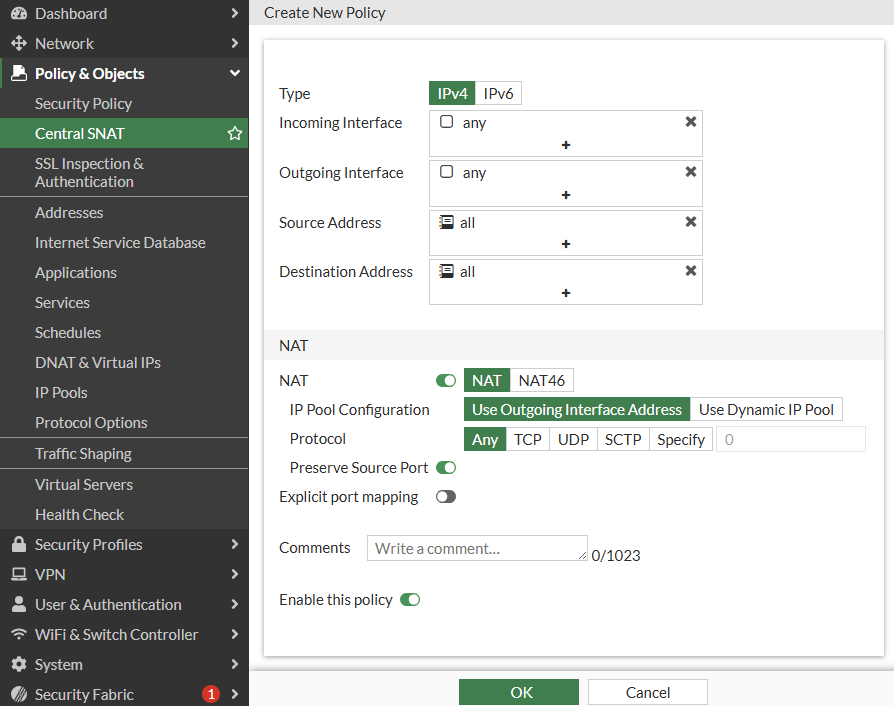894x706 pixels.
Task: Click the Outgoing Interface 'any' interface icon
Action: tap(446, 172)
